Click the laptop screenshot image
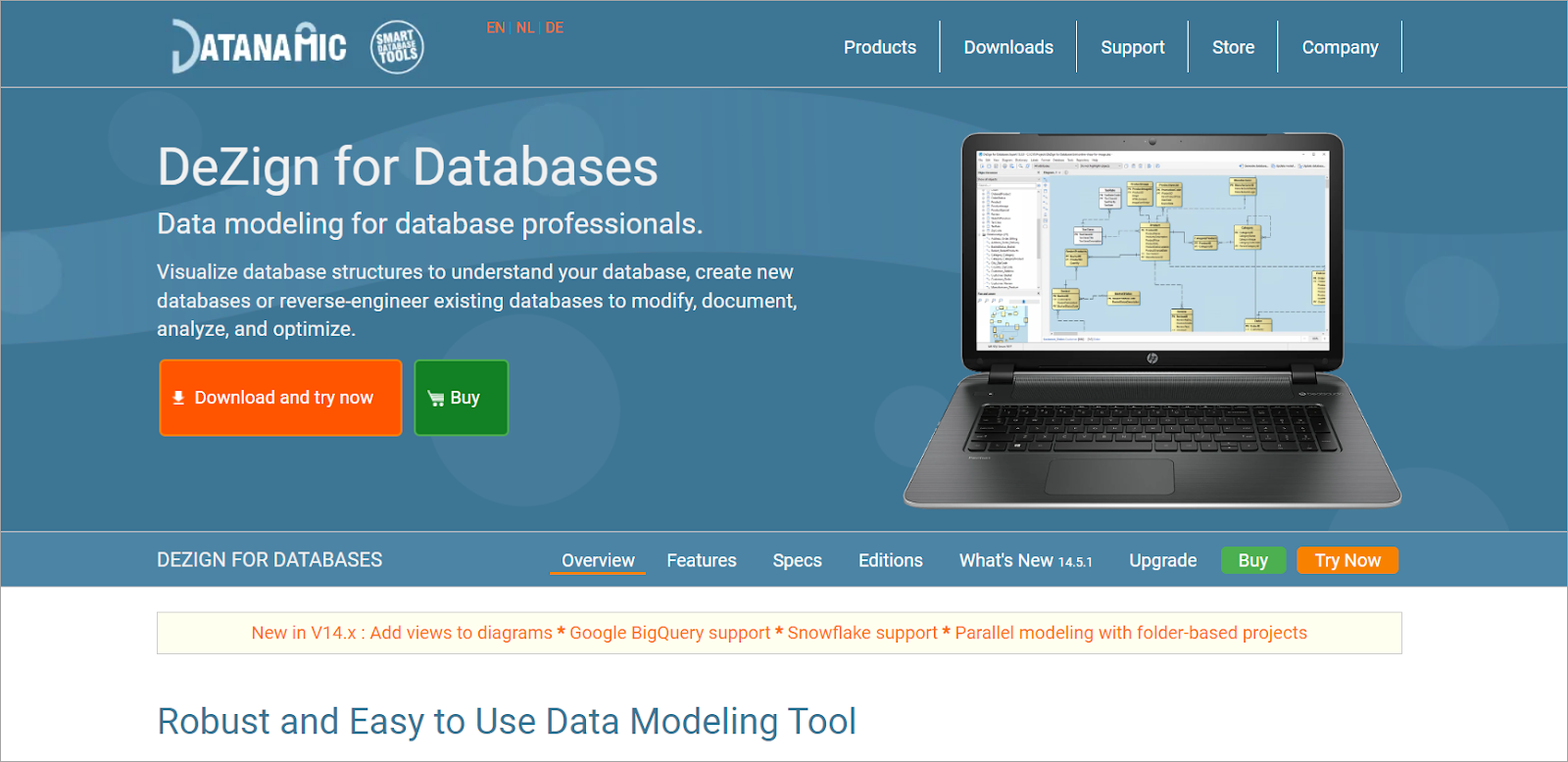 1152,320
